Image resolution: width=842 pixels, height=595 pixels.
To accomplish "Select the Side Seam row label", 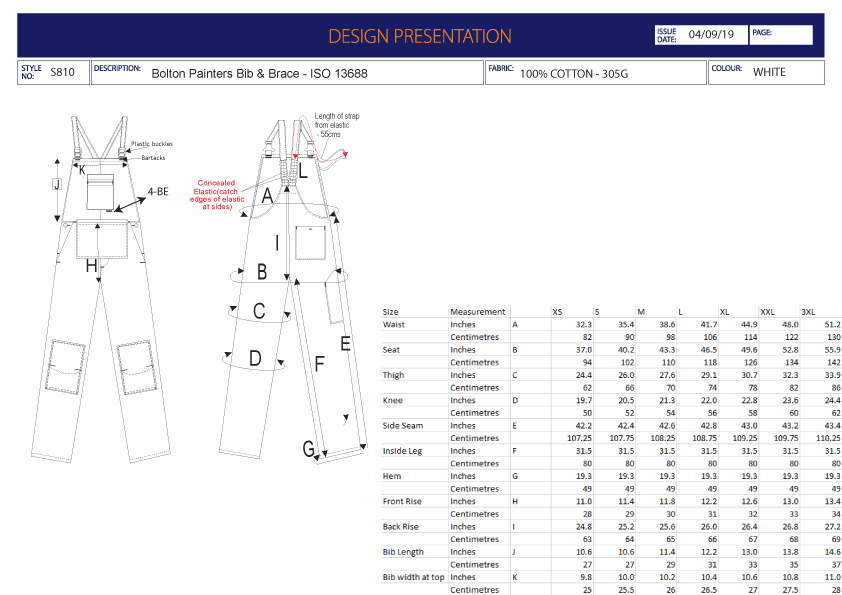I will pyautogui.click(x=403, y=425).
